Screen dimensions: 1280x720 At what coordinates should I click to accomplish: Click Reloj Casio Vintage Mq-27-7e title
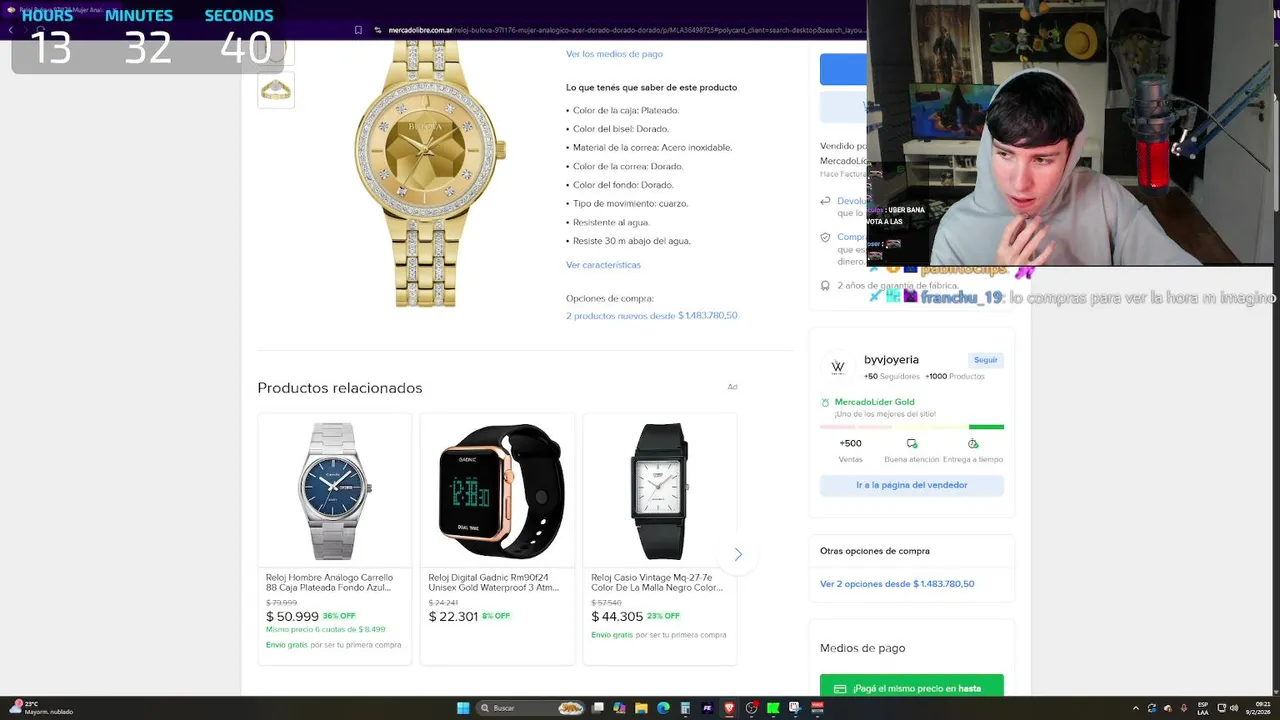(657, 582)
